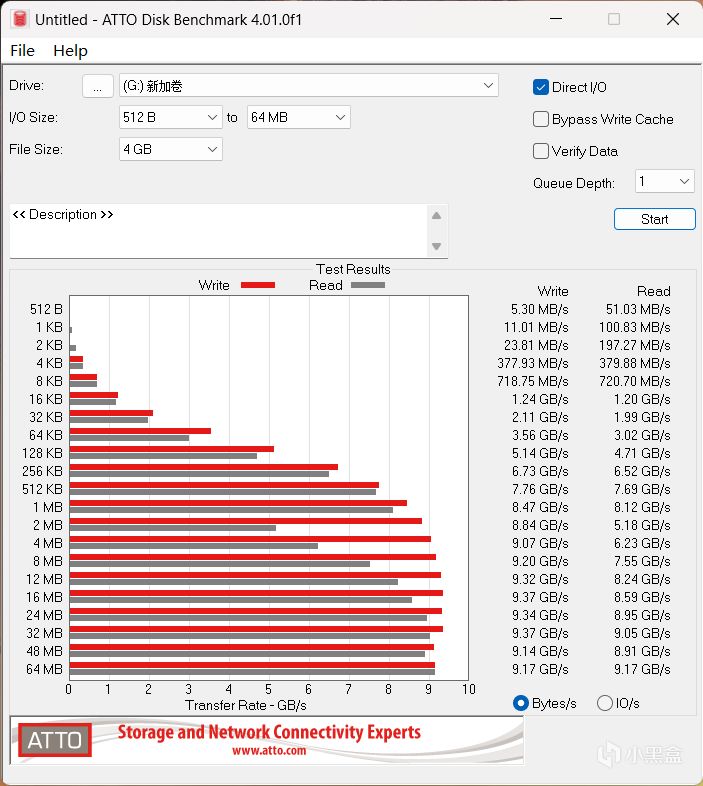
Task: Click the 23.81 MB/s write value
Action: (536, 345)
